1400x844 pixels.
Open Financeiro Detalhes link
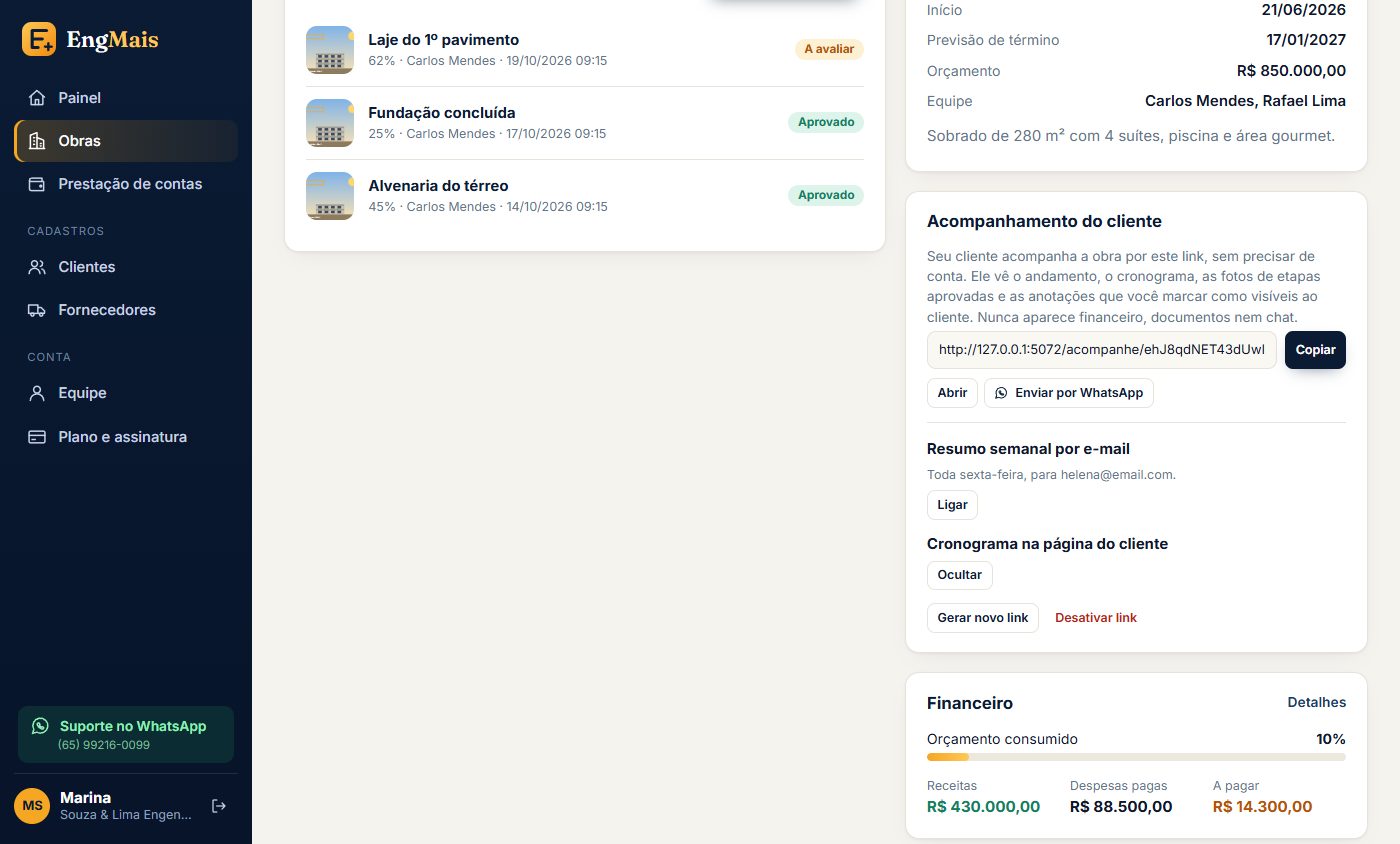click(1316, 703)
